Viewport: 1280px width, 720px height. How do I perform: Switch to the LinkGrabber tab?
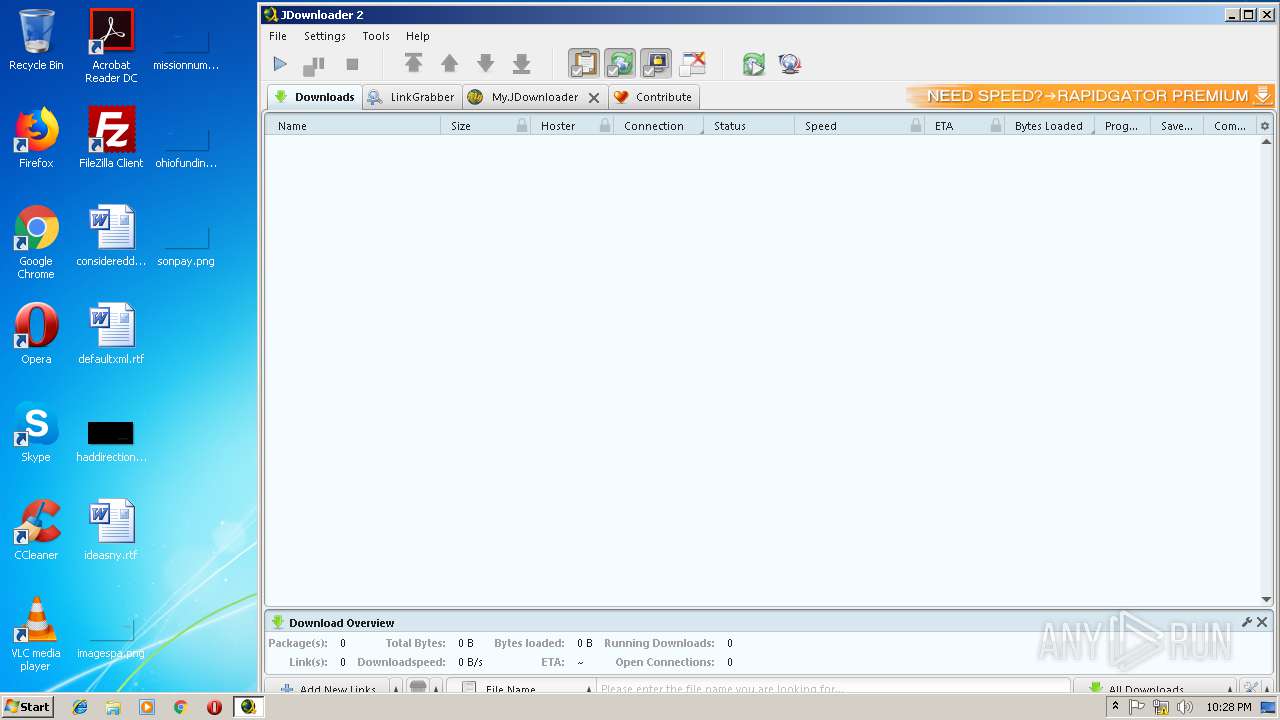click(x=411, y=97)
